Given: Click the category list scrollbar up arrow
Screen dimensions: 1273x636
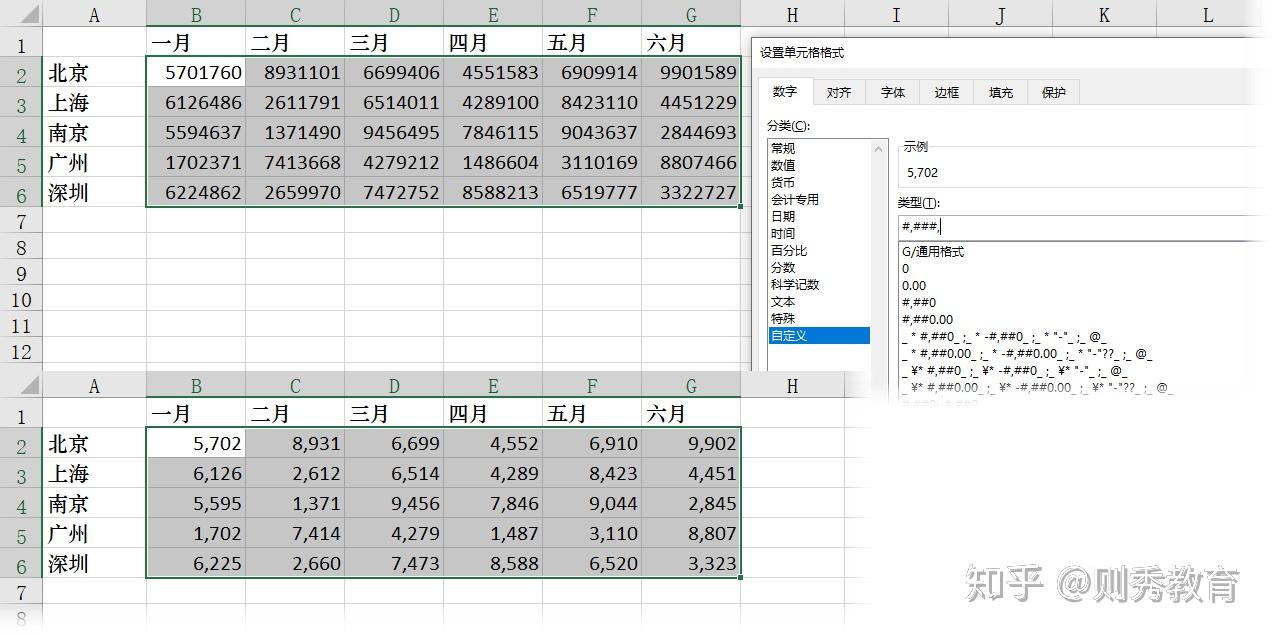Looking at the screenshot, I should click(880, 148).
